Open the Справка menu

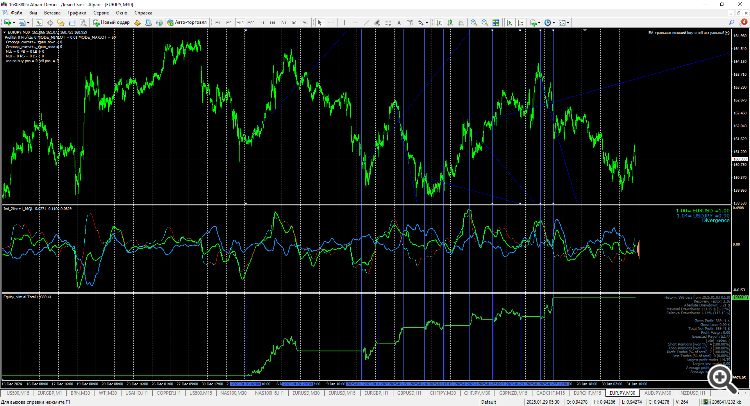point(143,13)
